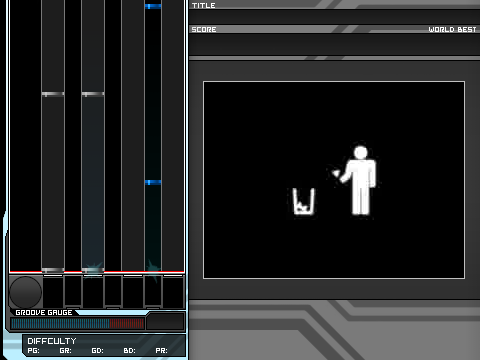This screenshot has width=480, height=360.
Task: Click the turntable scratch disc
Action: pos(26,292)
